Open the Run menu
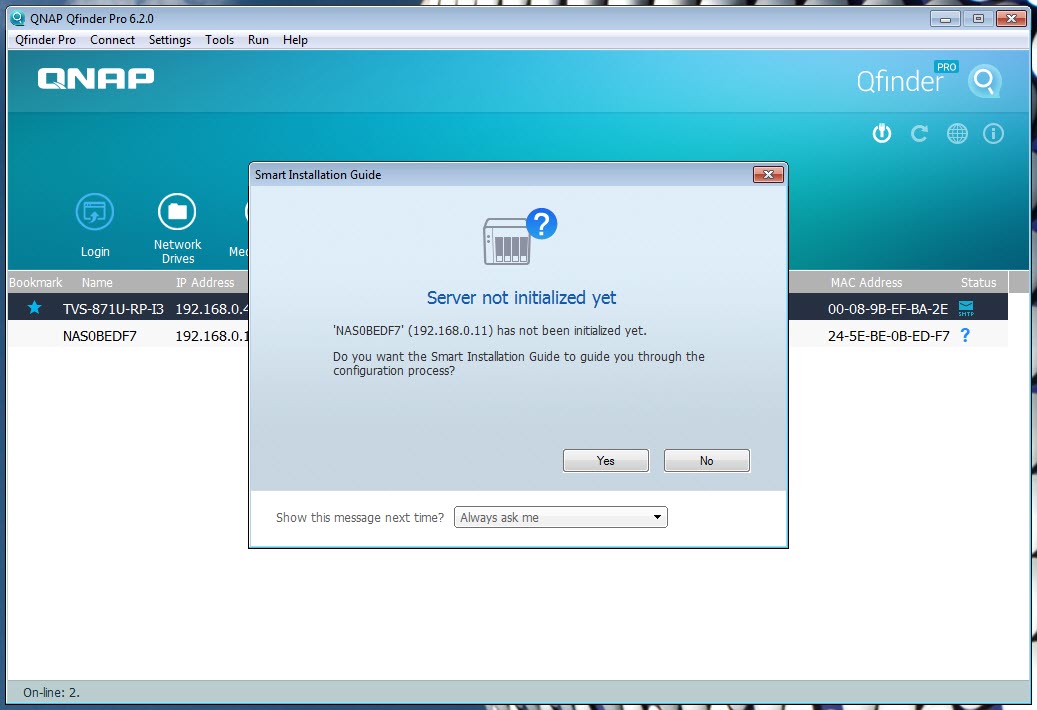Screen dimensions: 1037x710 pyautogui.click(x=258, y=40)
